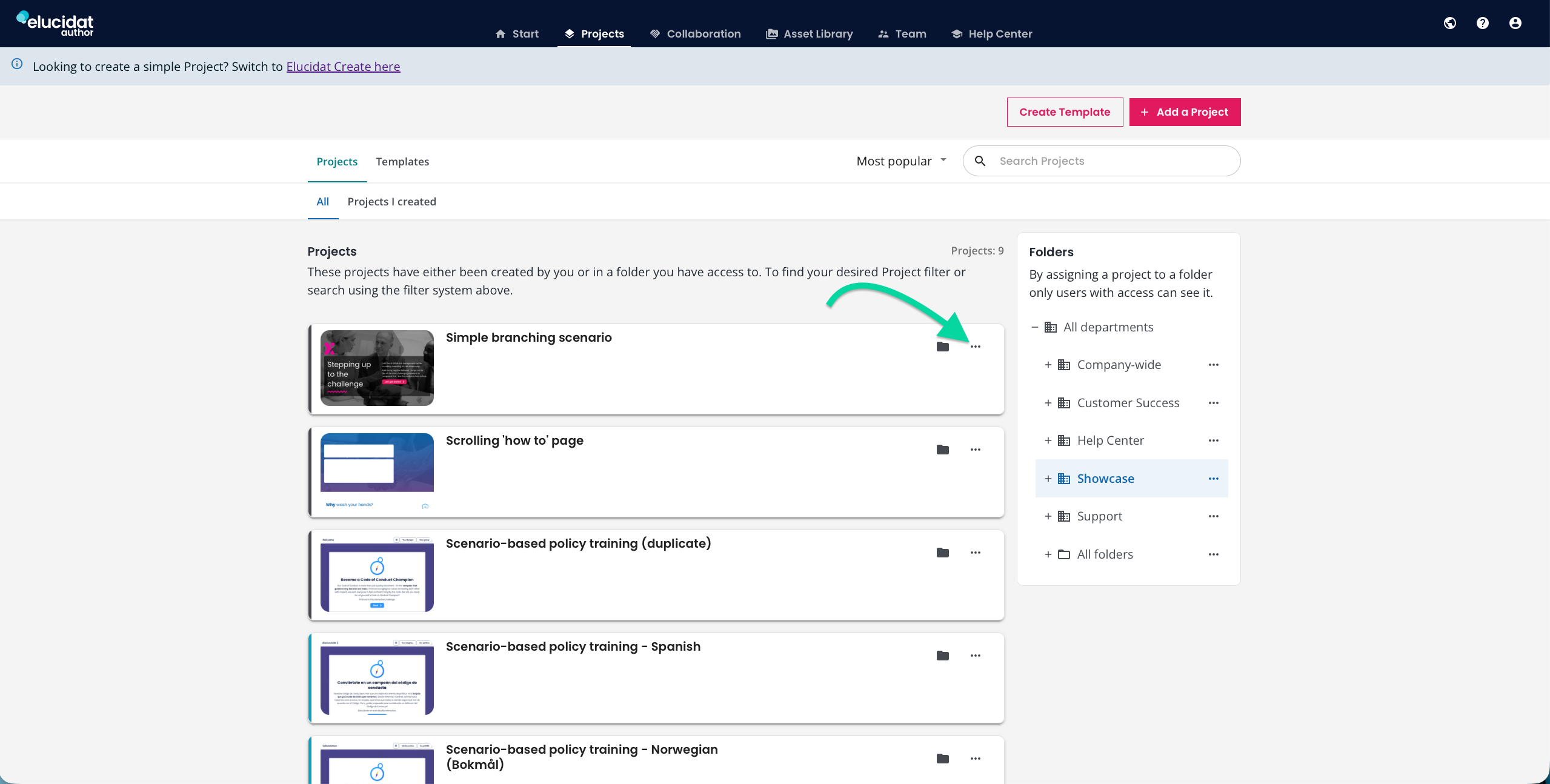Click folder icon for Scrolling 'how to' page
Screen dimensions: 1550x784
click(942, 450)
